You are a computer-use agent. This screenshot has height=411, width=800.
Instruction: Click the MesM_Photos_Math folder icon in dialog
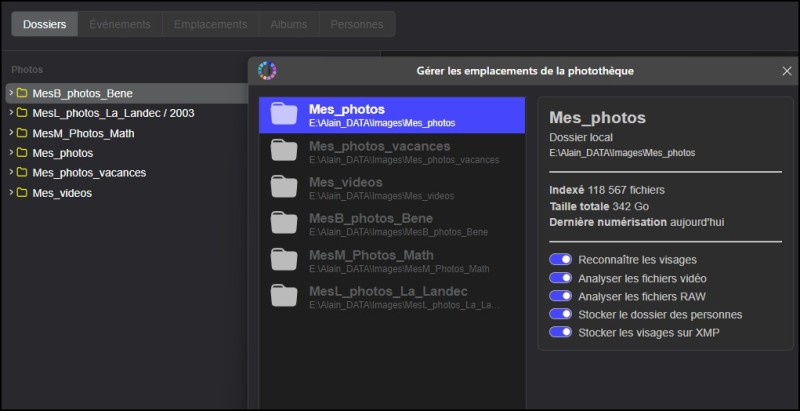pos(284,260)
